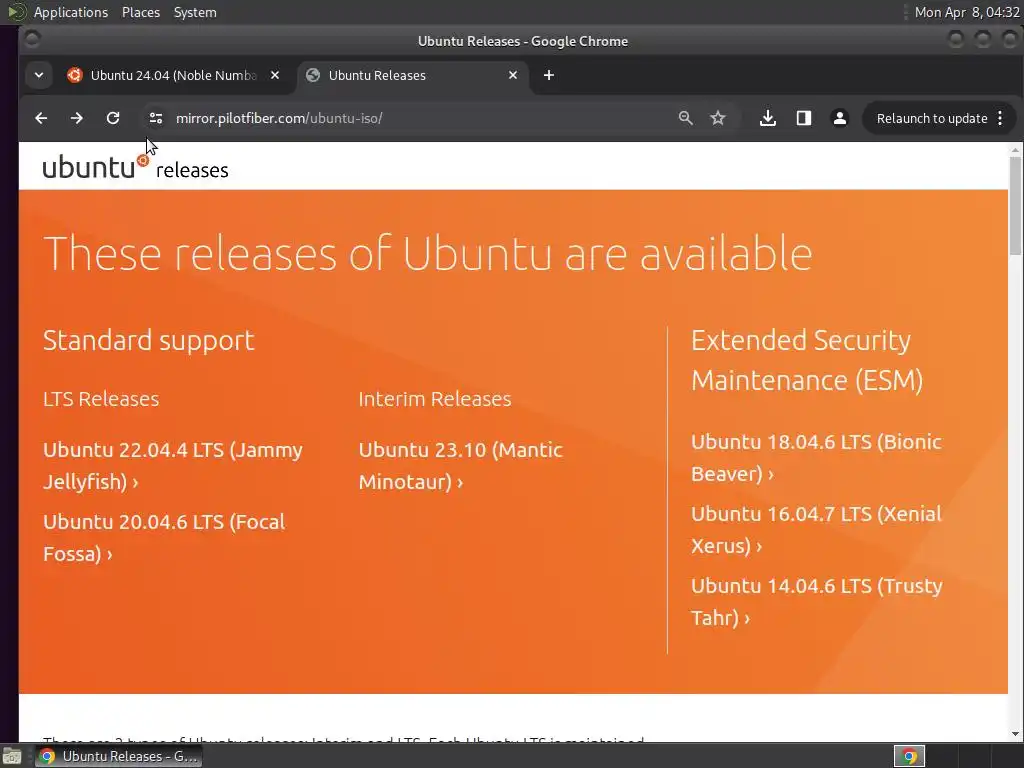Expand the tab search dropdown arrow
1024x768 pixels.
[x=39, y=75]
